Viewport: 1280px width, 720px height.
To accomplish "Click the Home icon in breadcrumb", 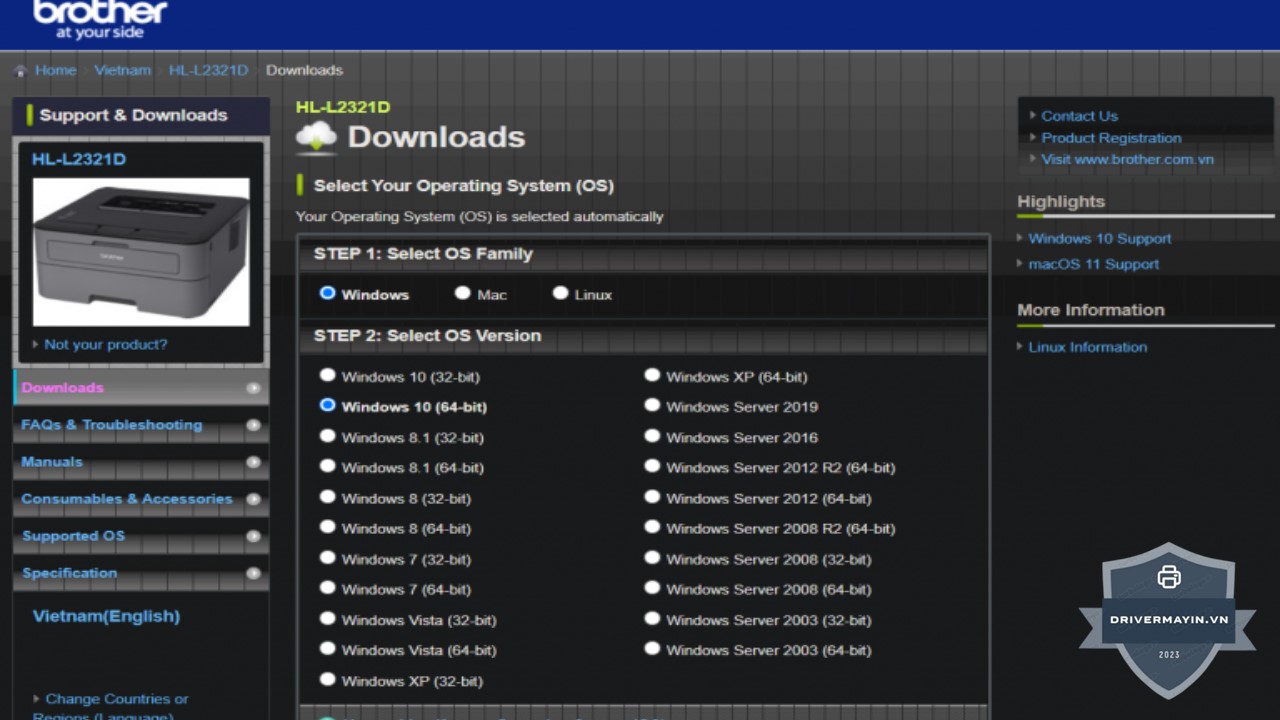I will tap(20, 71).
